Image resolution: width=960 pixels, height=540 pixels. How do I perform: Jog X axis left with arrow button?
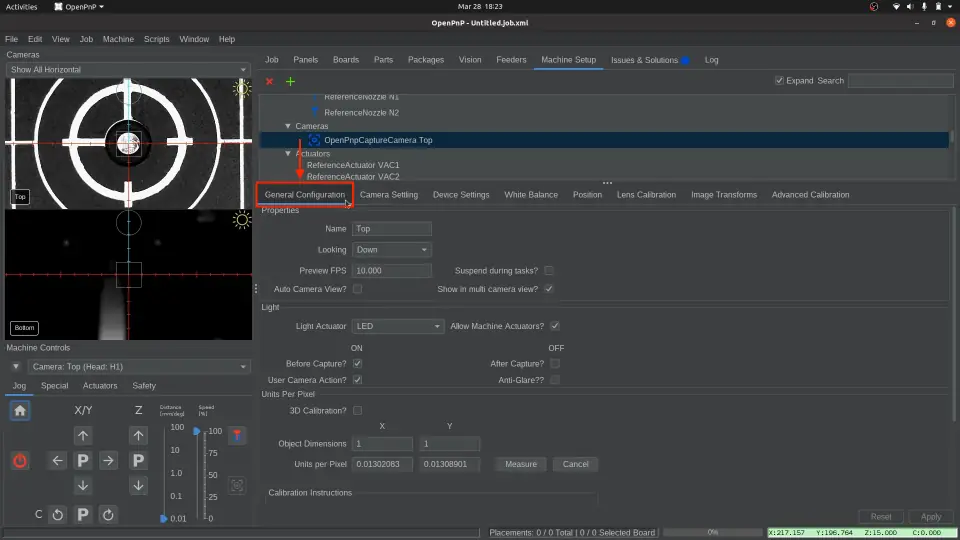point(57,460)
